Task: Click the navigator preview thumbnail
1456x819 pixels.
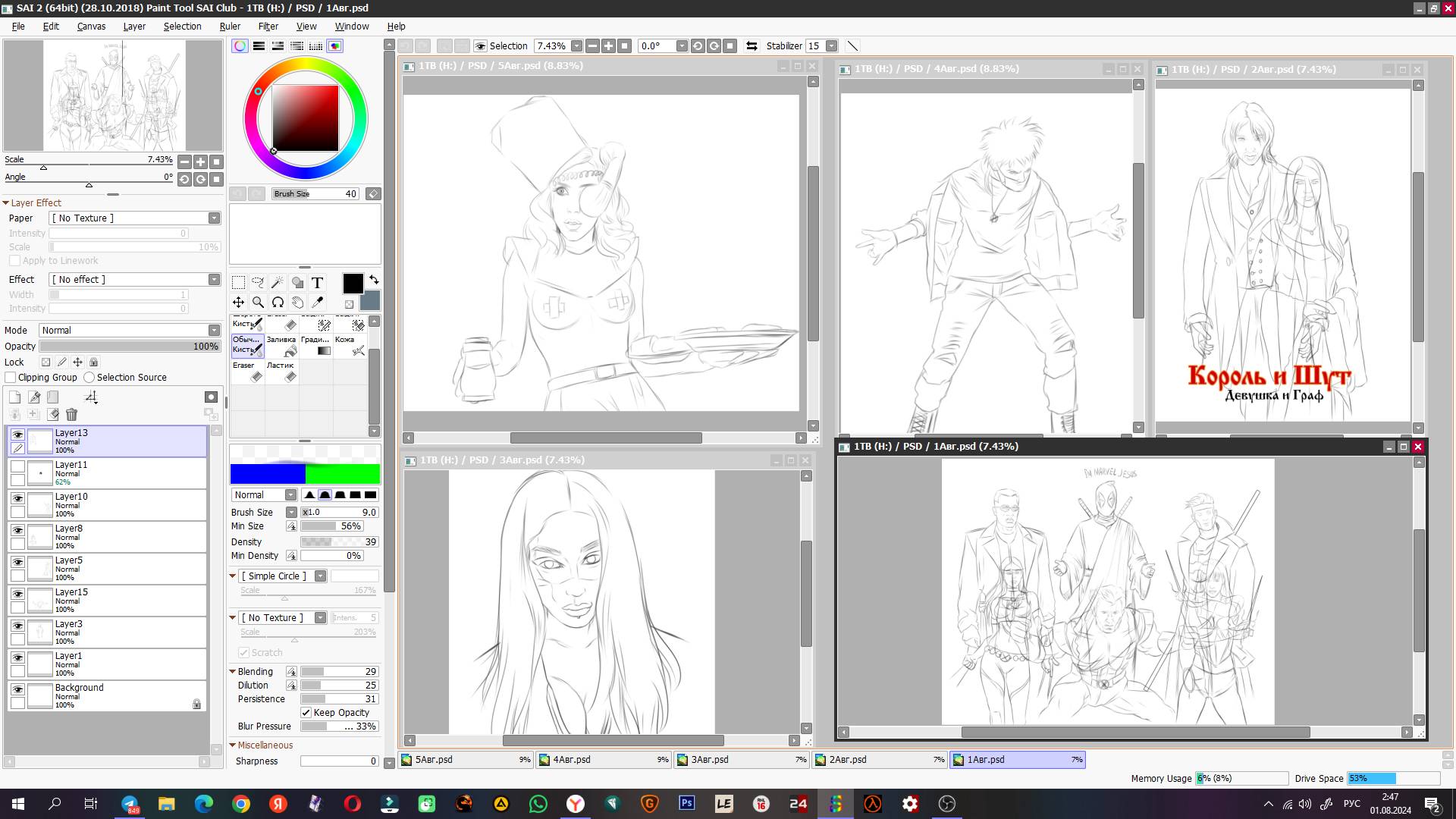Action: pos(114,95)
